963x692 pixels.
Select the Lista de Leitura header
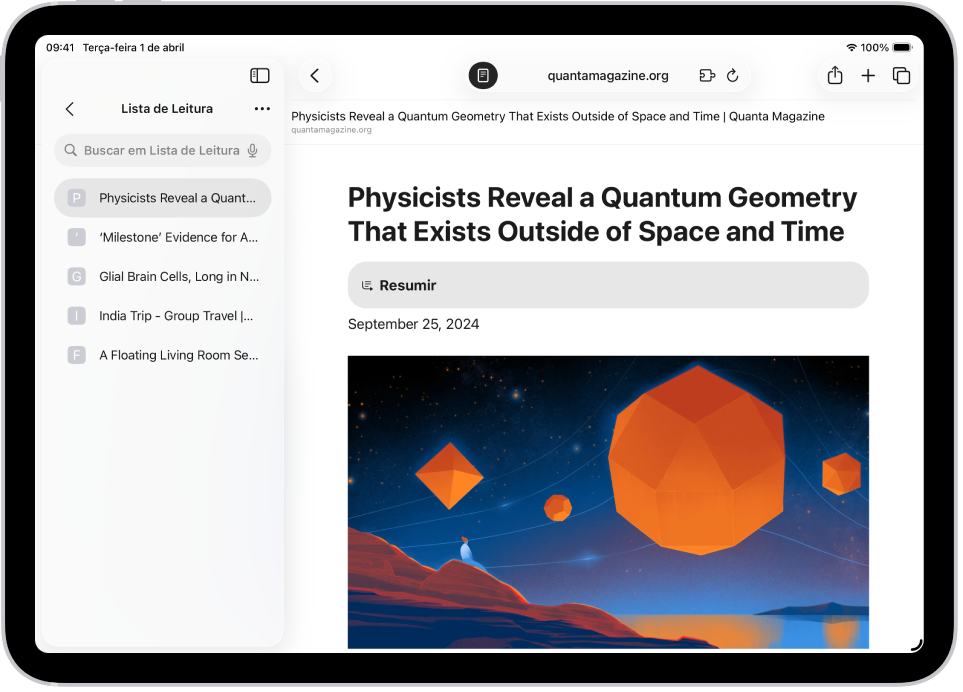(x=167, y=108)
